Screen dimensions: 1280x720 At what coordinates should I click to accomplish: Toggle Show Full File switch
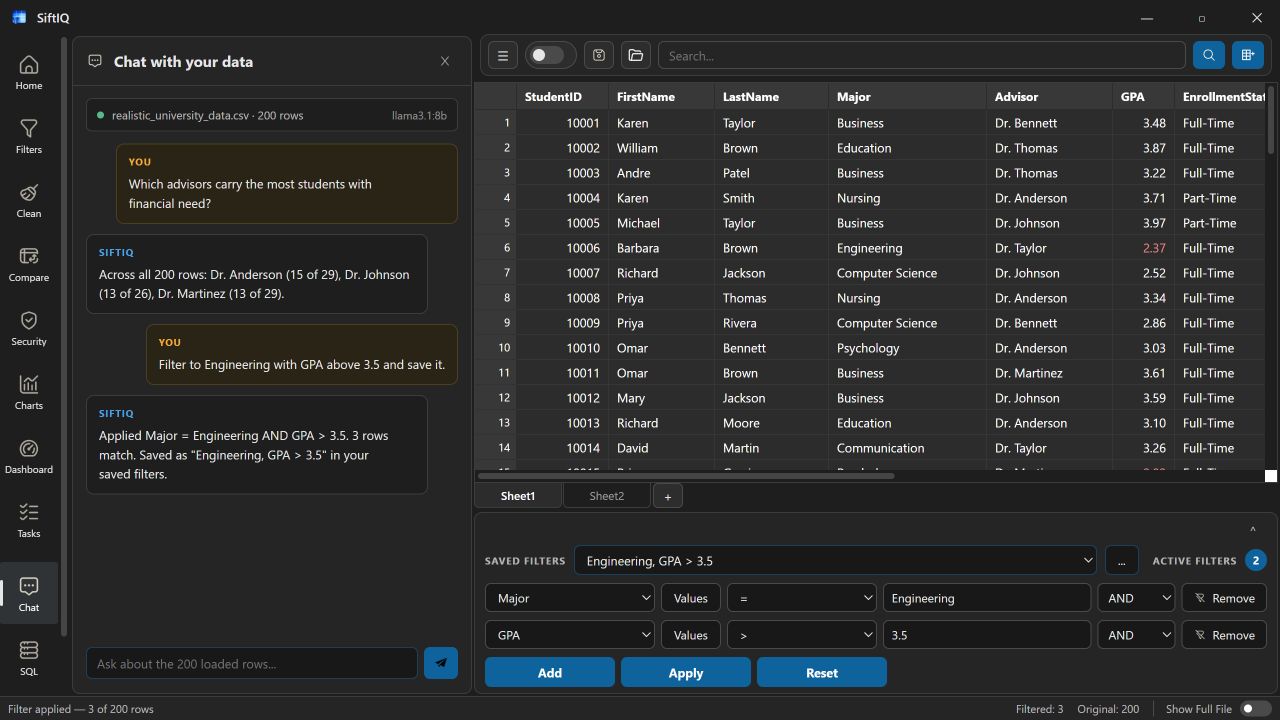[1255, 709]
